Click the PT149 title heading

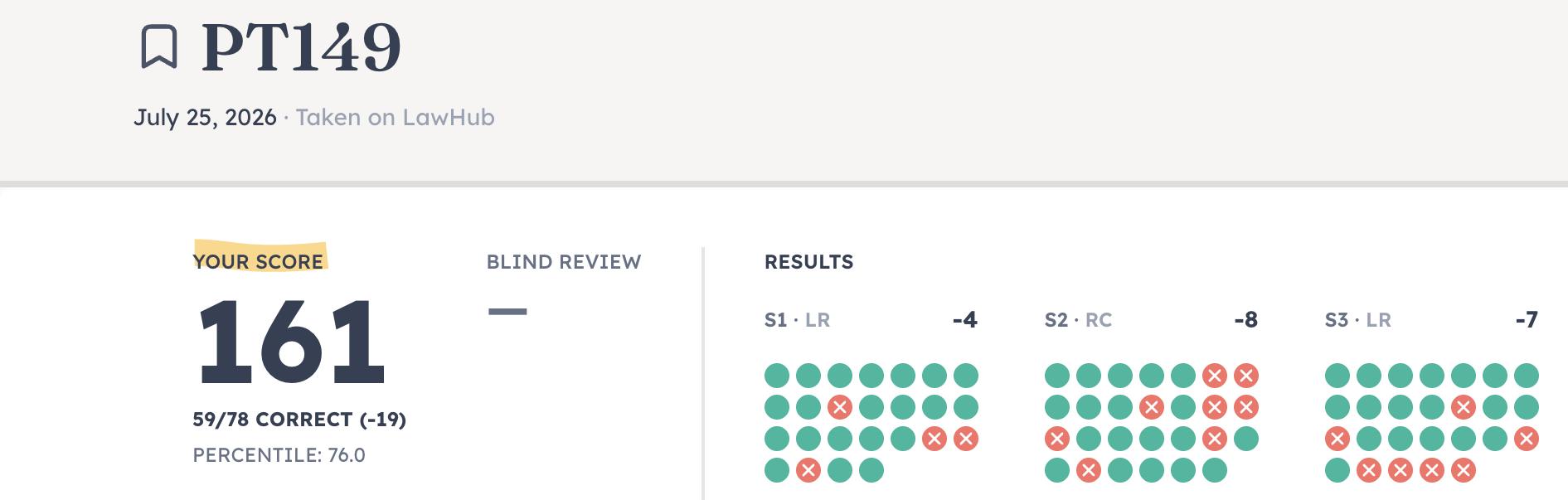pos(301,47)
